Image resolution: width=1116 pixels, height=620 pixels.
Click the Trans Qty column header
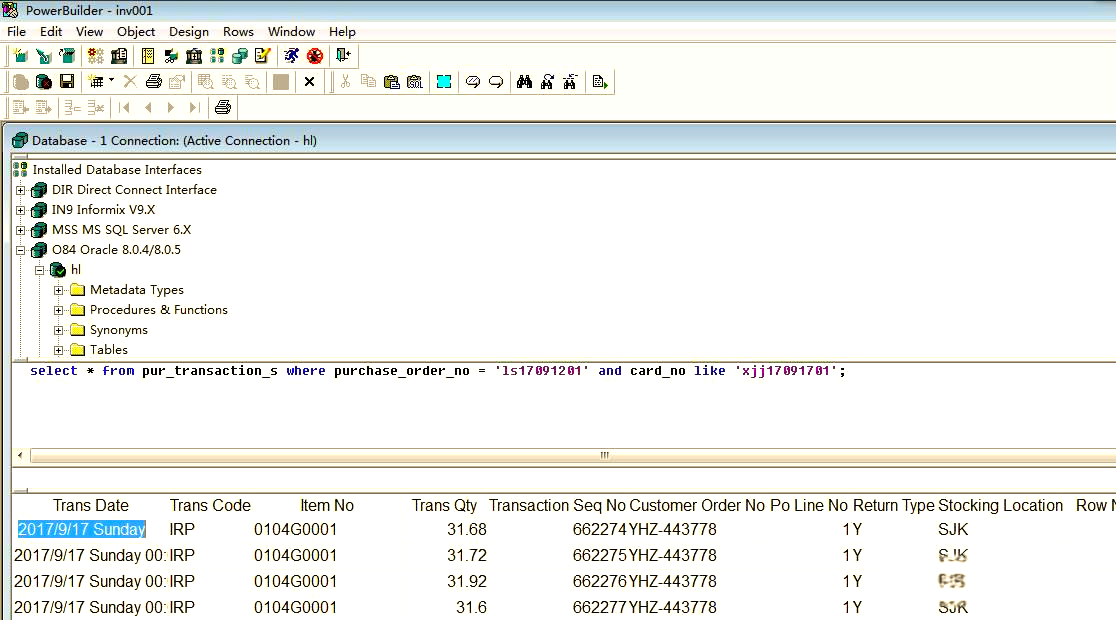444,506
